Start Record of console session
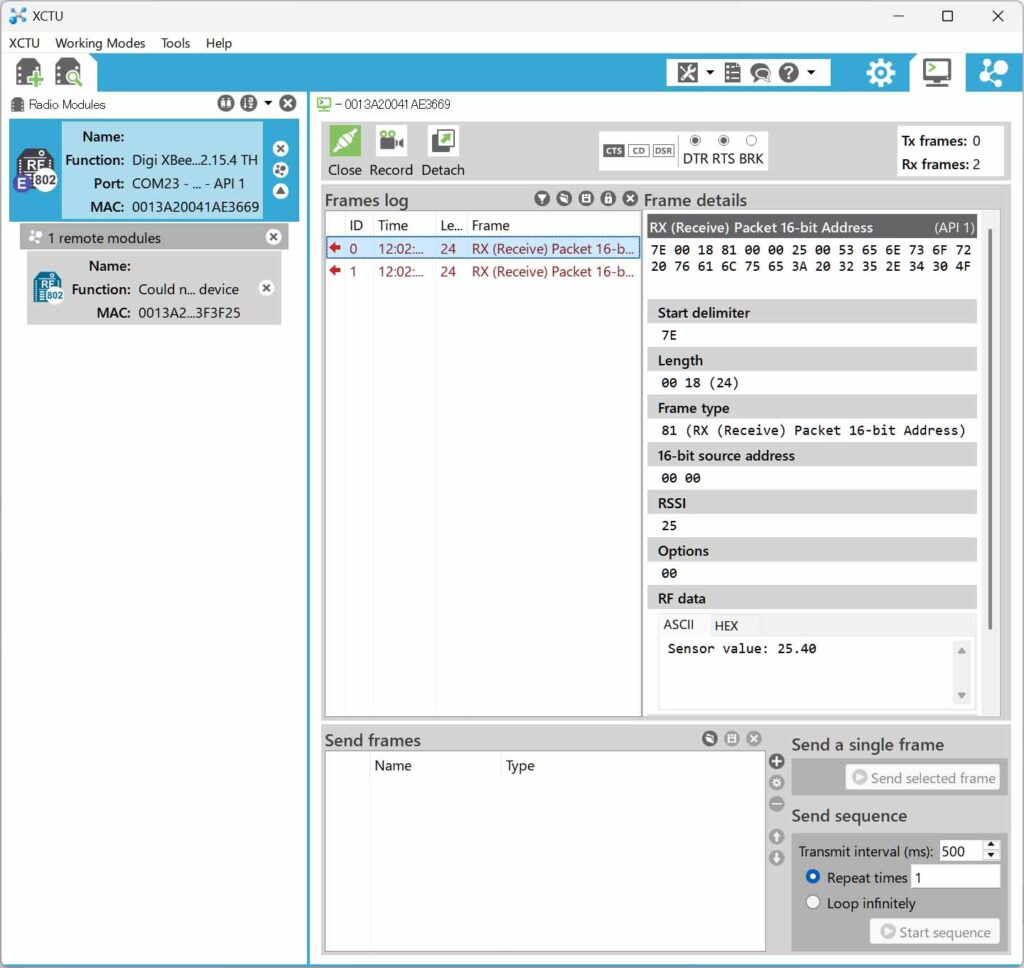 (391, 151)
